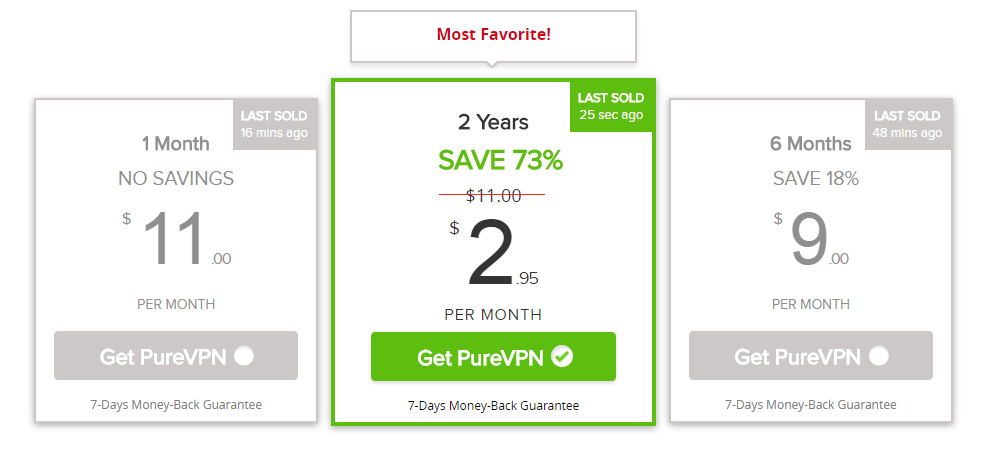Click Get PureVPN button for 6 Months plan
Viewport: 997px width, 455px height.
(x=811, y=356)
